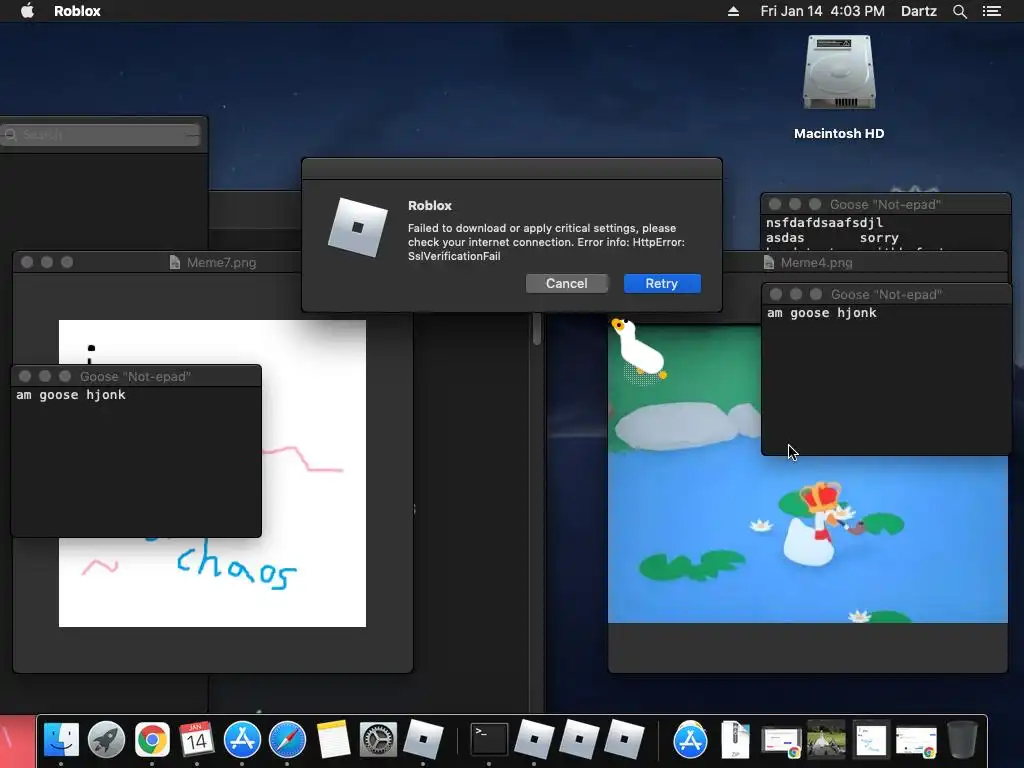Open the Dartz user menu
Screen dimensions: 1024x768
[x=918, y=11]
